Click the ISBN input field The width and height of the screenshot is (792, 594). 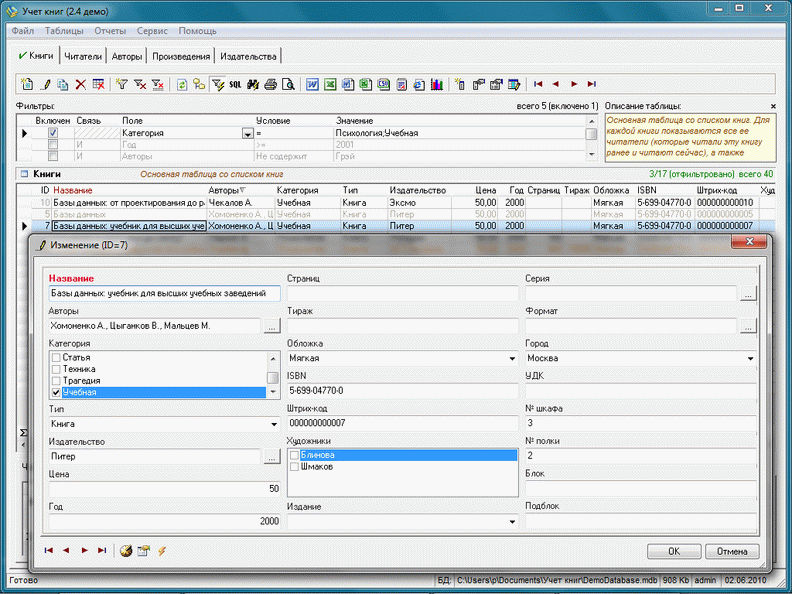click(402, 390)
